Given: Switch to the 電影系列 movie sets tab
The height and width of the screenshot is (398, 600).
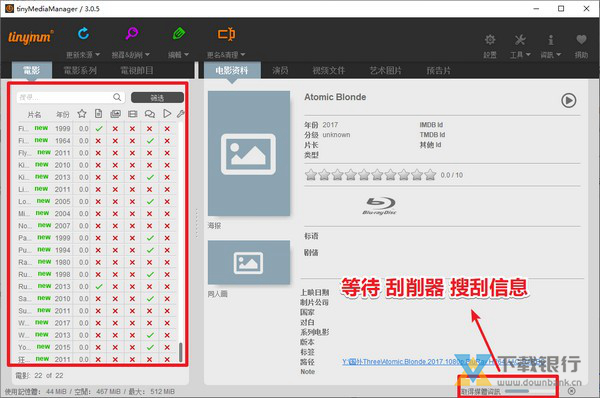Looking at the screenshot, I should [x=80, y=70].
